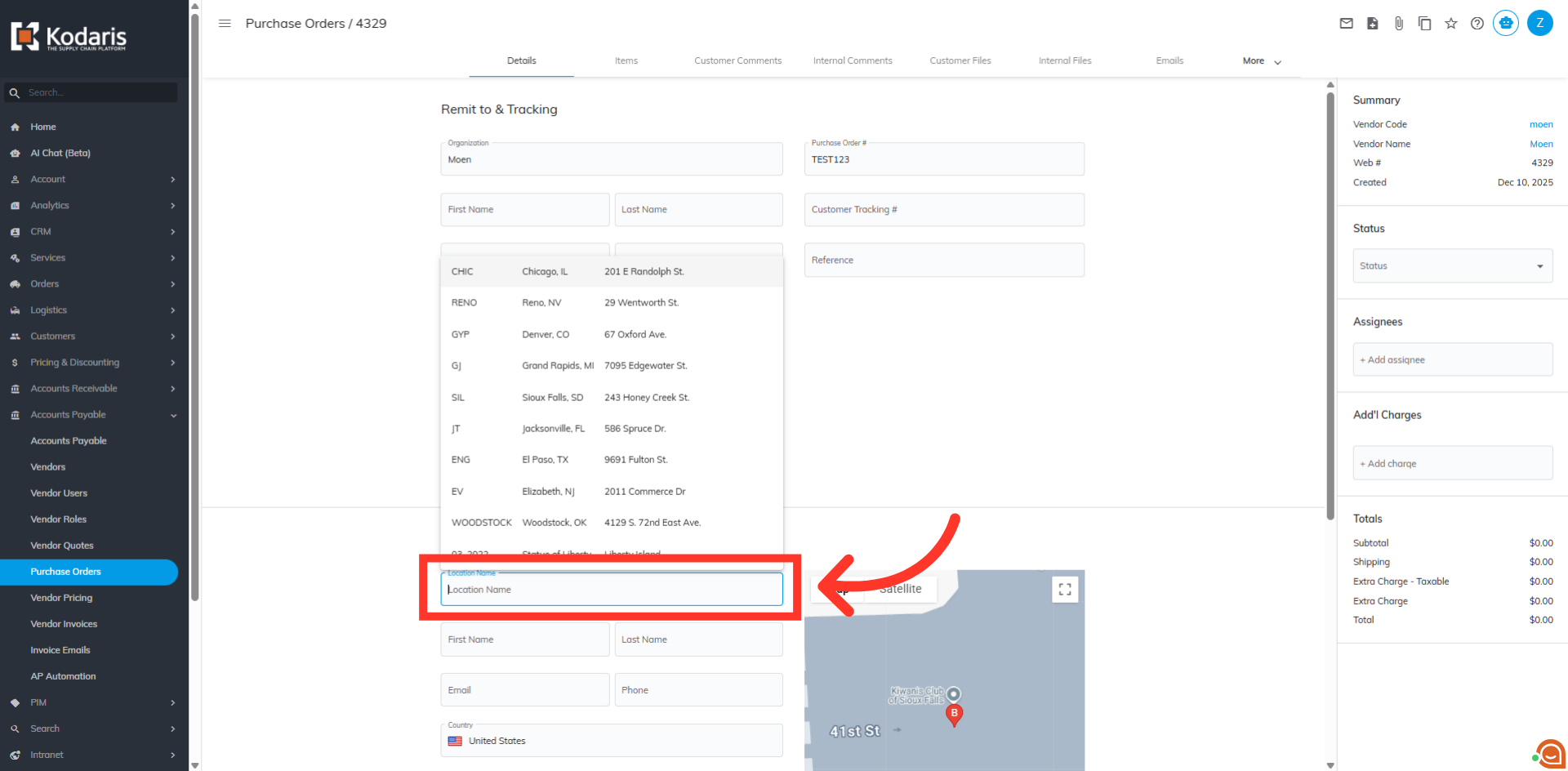1568x771 pixels.
Task: Open the More tabs dropdown
Action: [1262, 61]
